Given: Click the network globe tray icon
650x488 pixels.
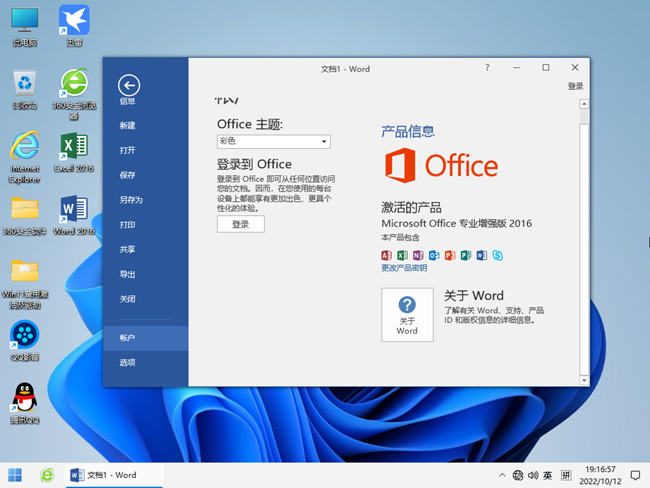Looking at the screenshot, I should [x=518, y=475].
